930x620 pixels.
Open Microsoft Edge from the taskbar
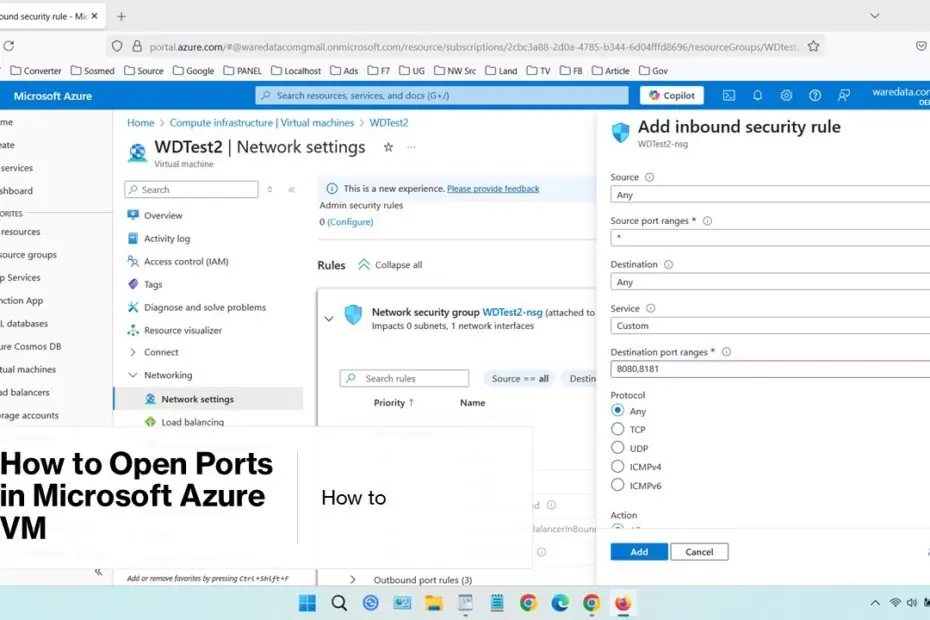[x=560, y=603]
